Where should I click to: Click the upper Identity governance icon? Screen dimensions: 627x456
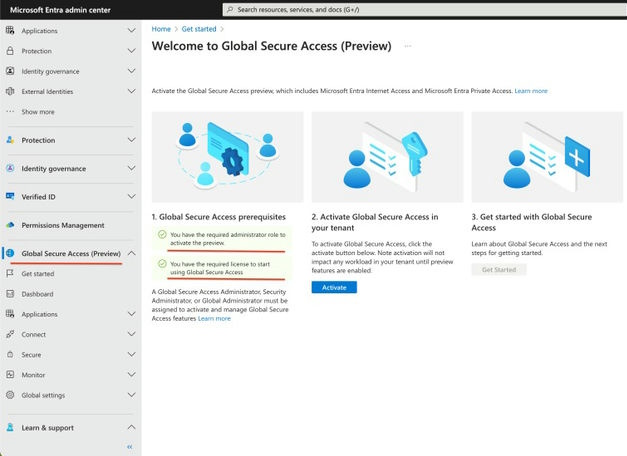point(10,71)
